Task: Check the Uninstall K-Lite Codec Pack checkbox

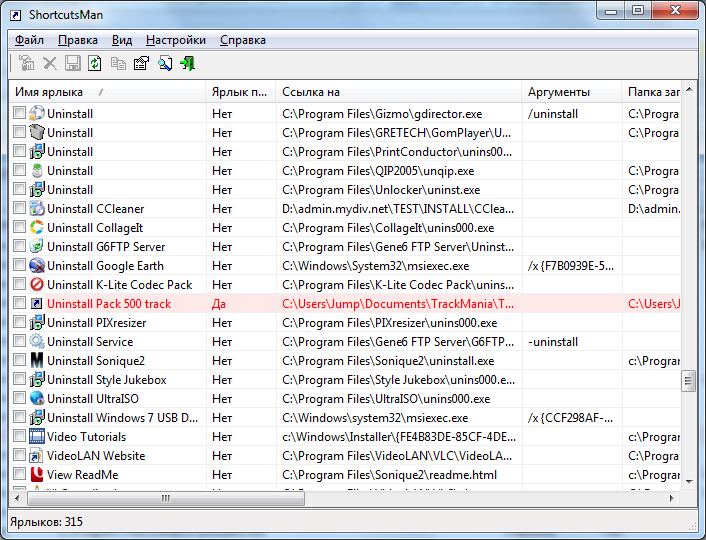Action: click(x=19, y=284)
